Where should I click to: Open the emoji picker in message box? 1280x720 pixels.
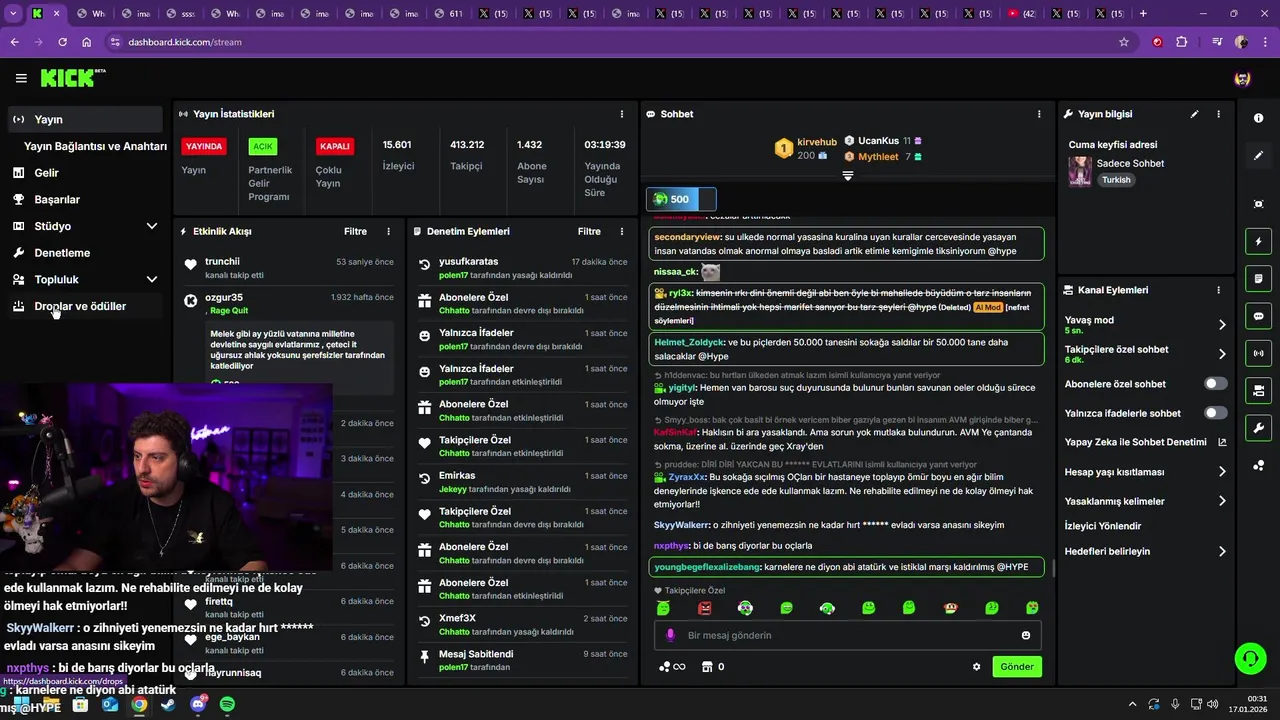(x=1026, y=635)
